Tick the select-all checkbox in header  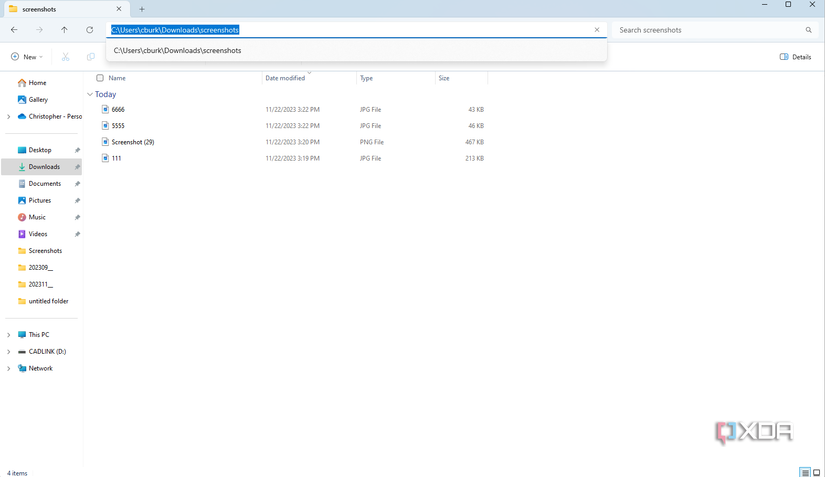pos(100,78)
